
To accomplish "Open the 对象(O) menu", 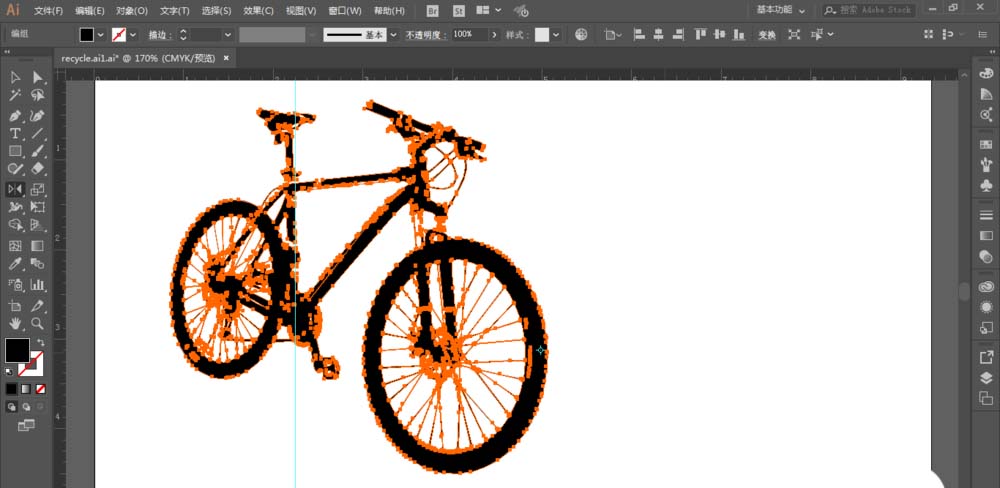I will pyautogui.click(x=131, y=10).
